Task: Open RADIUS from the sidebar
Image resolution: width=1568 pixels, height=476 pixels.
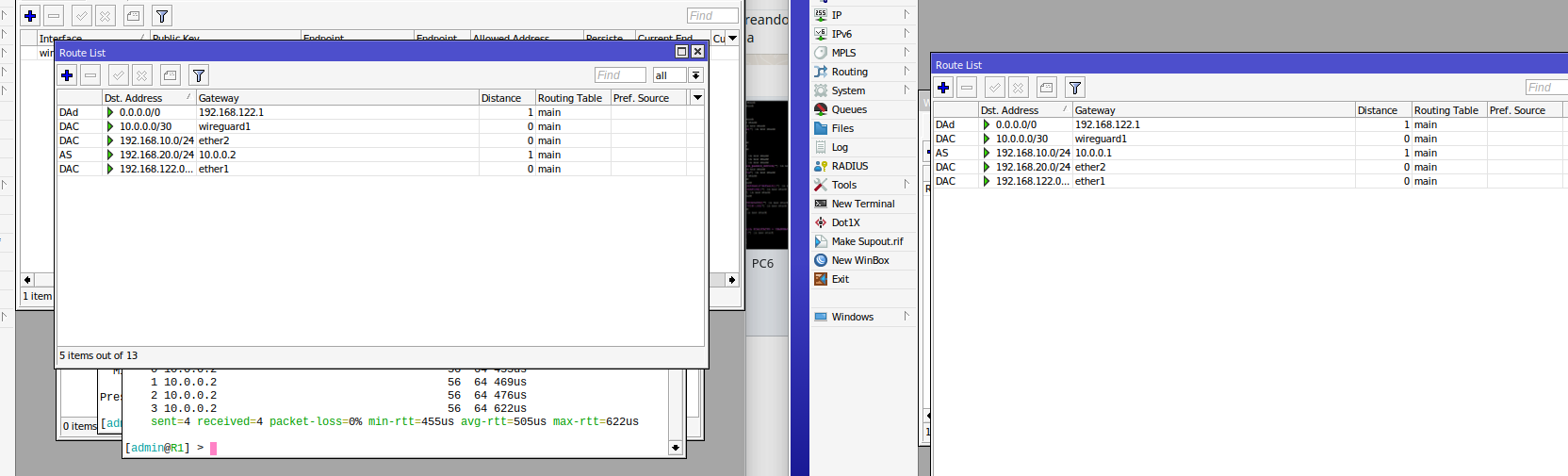Action: coord(862,166)
